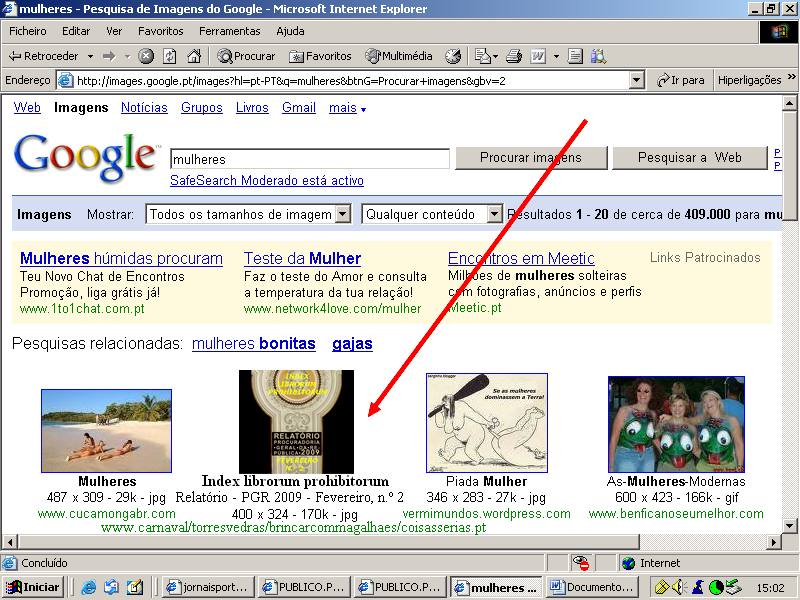Click the vertical scrollbar down arrow
This screenshot has width=800, height=600.
790,526
